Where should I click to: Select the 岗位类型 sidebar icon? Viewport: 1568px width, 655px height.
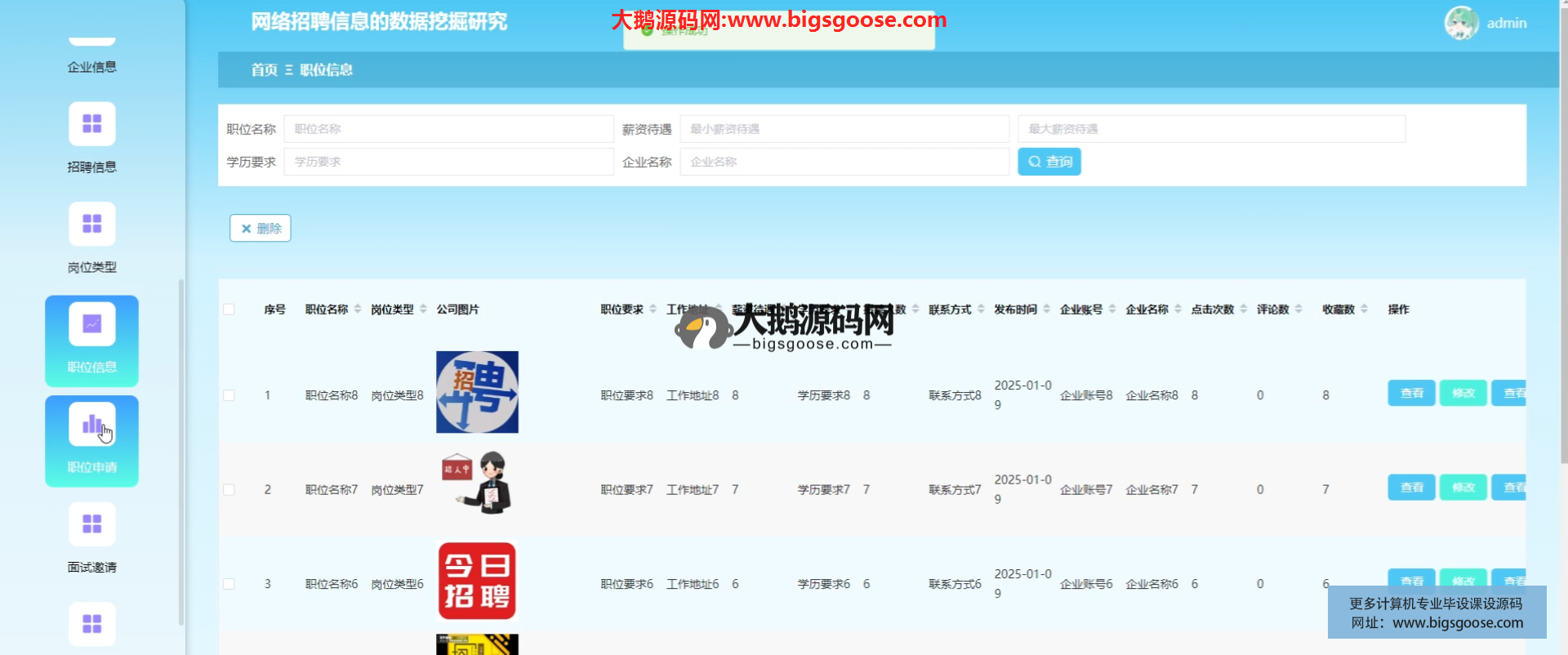pyautogui.click(x=91, y=224)
